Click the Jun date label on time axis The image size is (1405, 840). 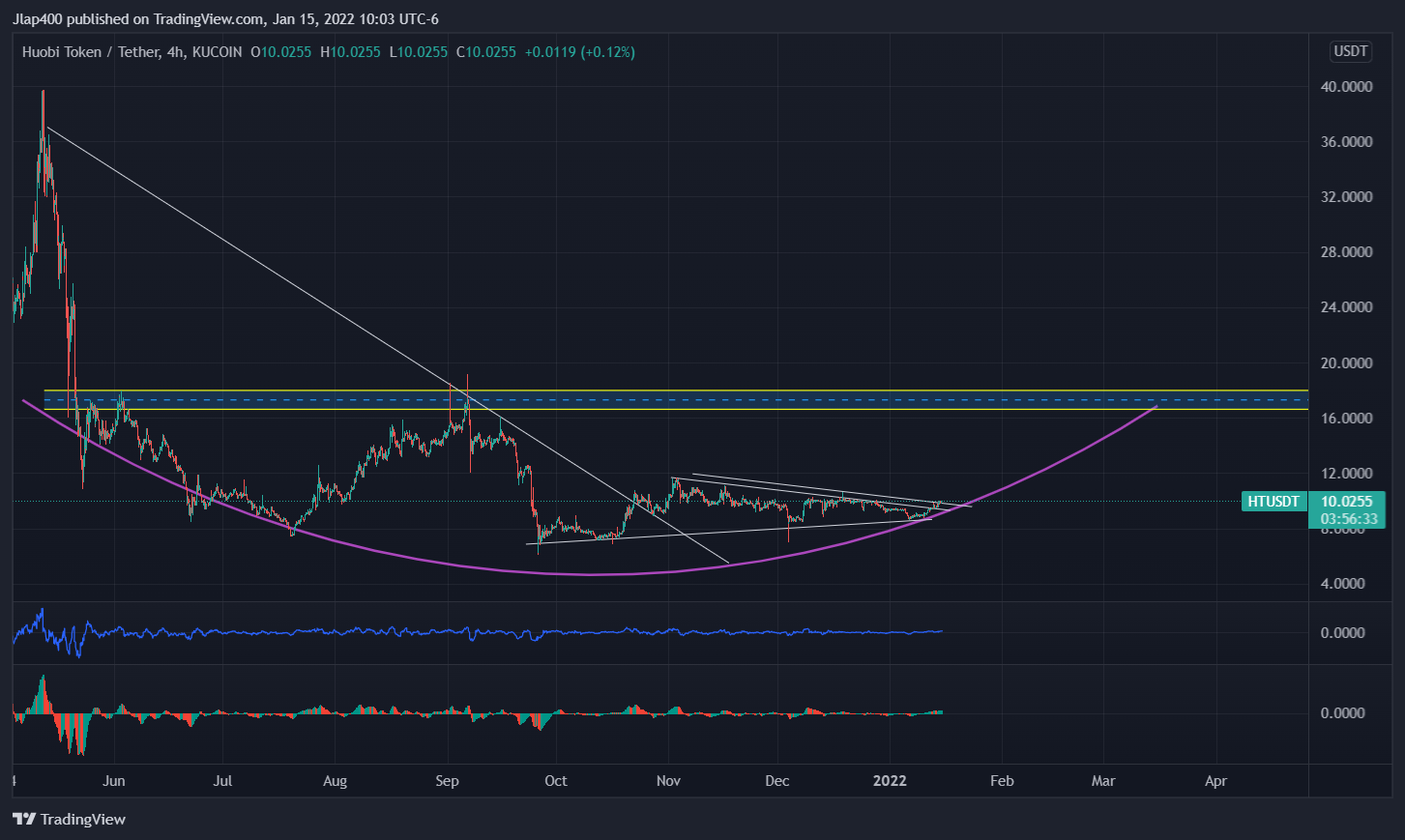click(x=114, y=780)
